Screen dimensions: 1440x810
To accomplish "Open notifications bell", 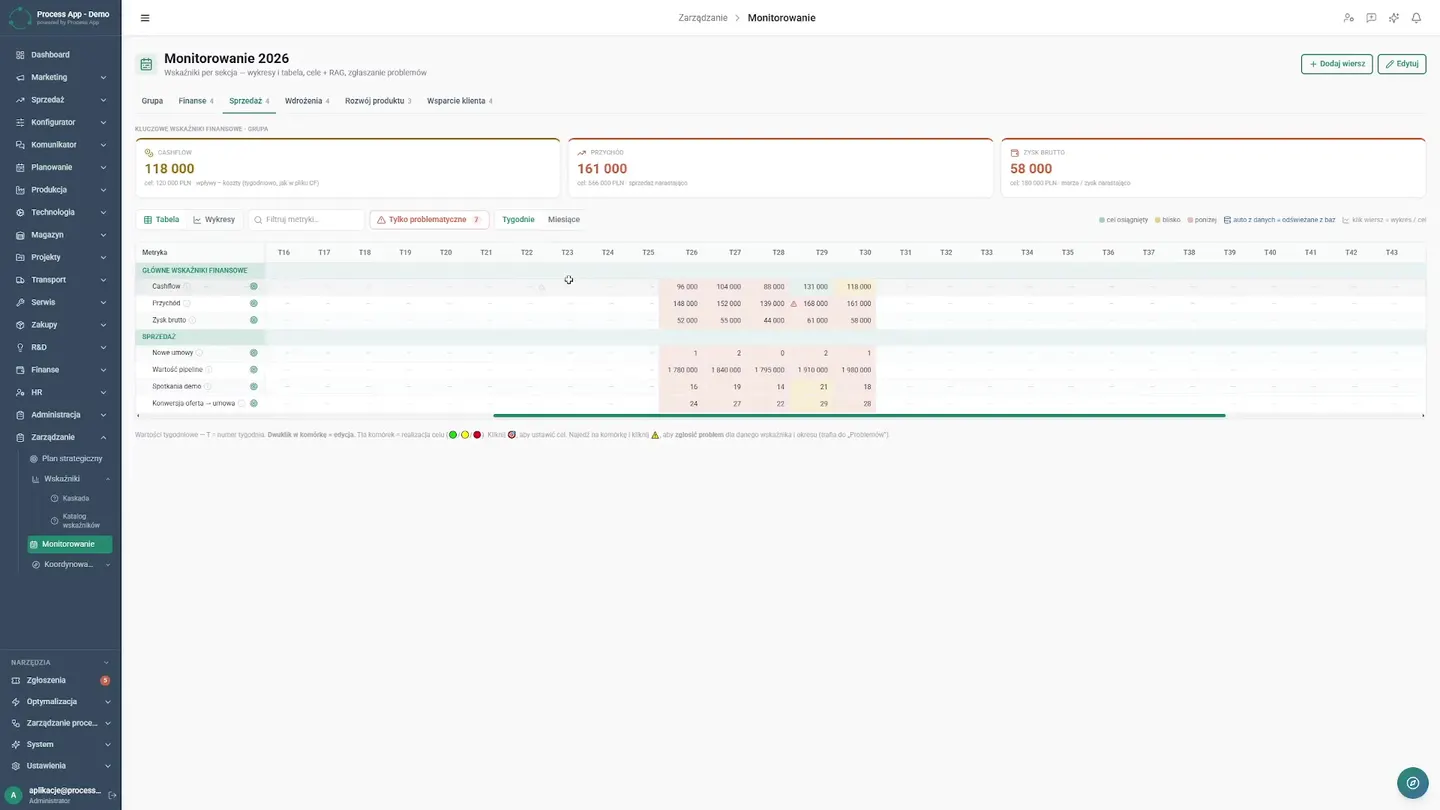I will click(1416, 18).
